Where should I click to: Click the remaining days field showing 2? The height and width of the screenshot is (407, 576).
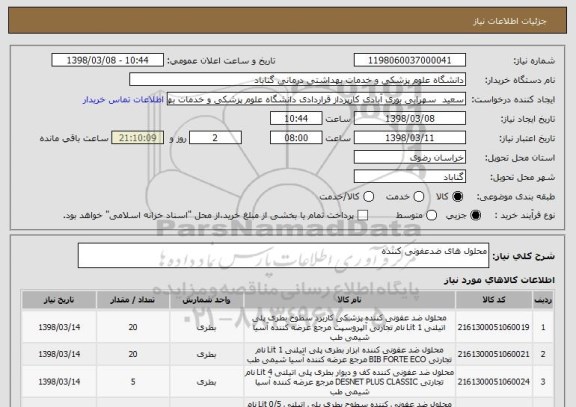click(x=215, y=138)
